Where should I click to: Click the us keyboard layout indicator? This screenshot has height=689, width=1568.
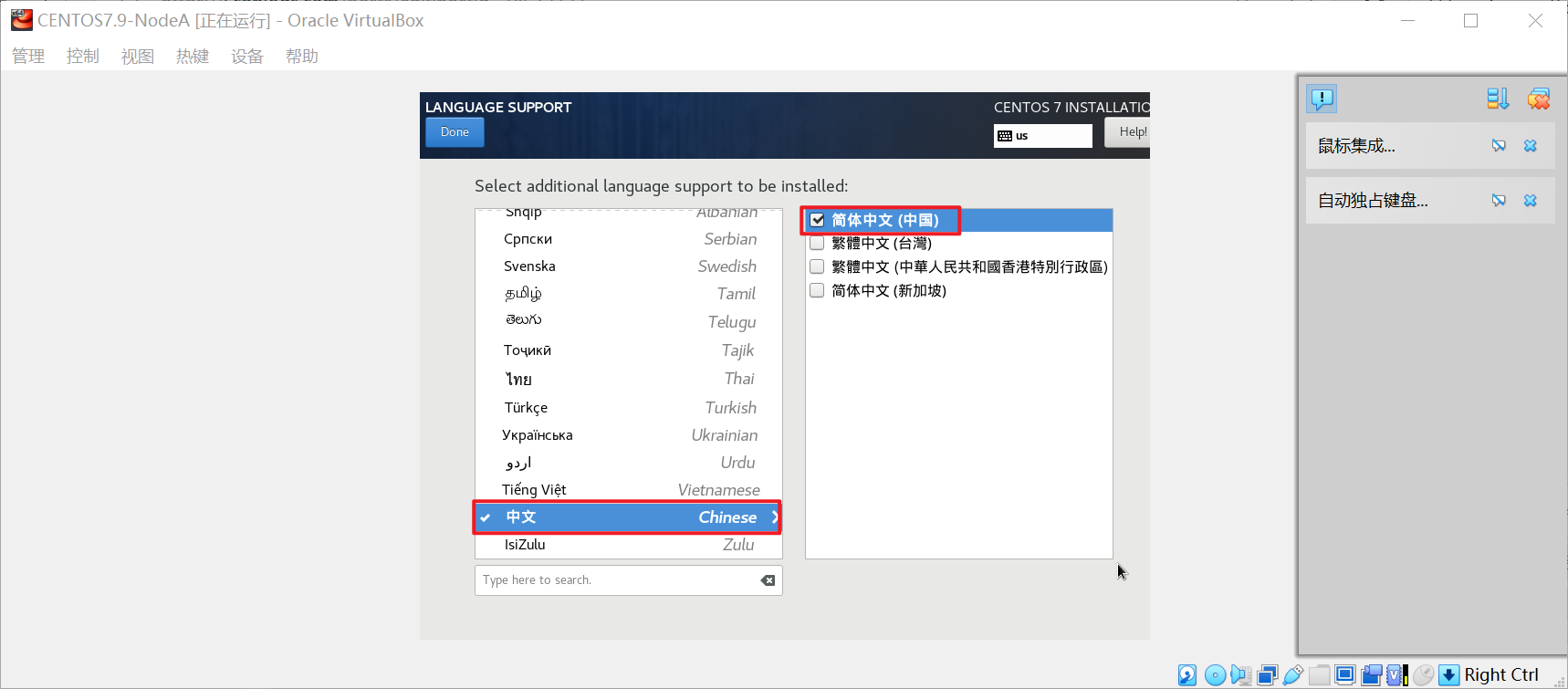(1043, 136)
